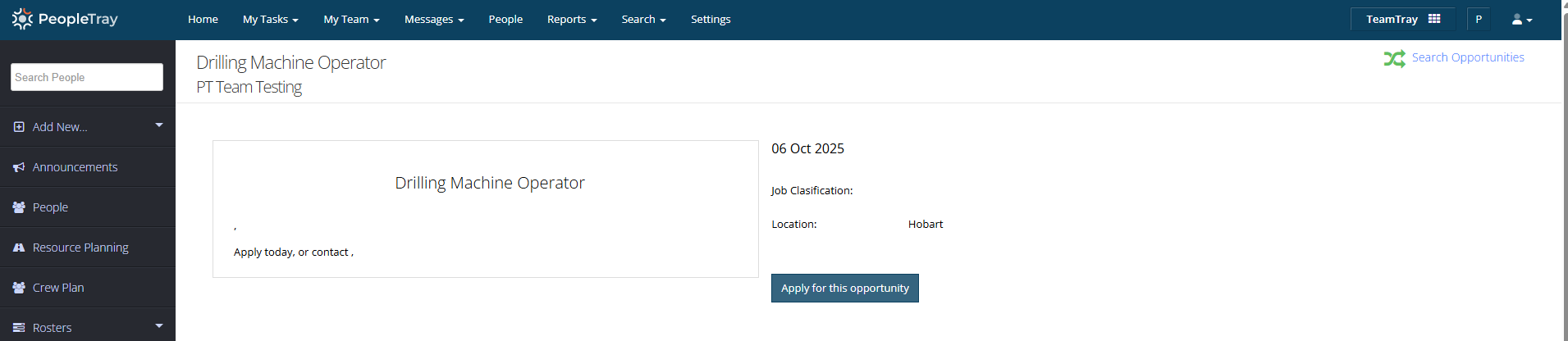Viewport: 1568px width, 341px height.
Task: Click the Rosters list icon
Action: [19, 328]
